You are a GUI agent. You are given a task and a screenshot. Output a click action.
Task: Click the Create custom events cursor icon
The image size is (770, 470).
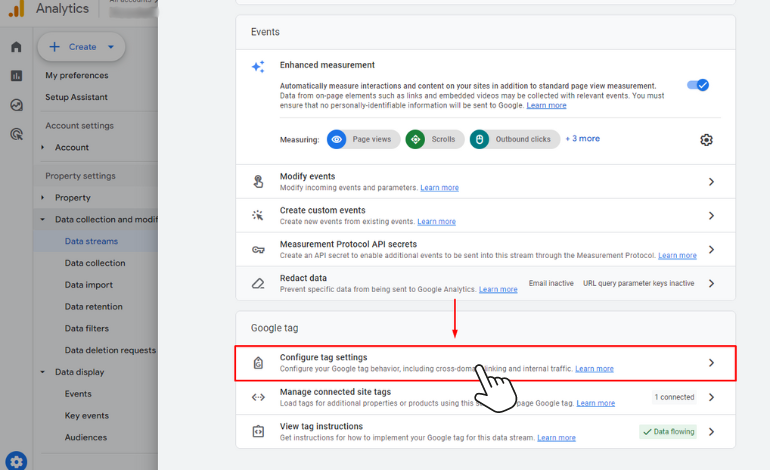[x=258, y=215]
